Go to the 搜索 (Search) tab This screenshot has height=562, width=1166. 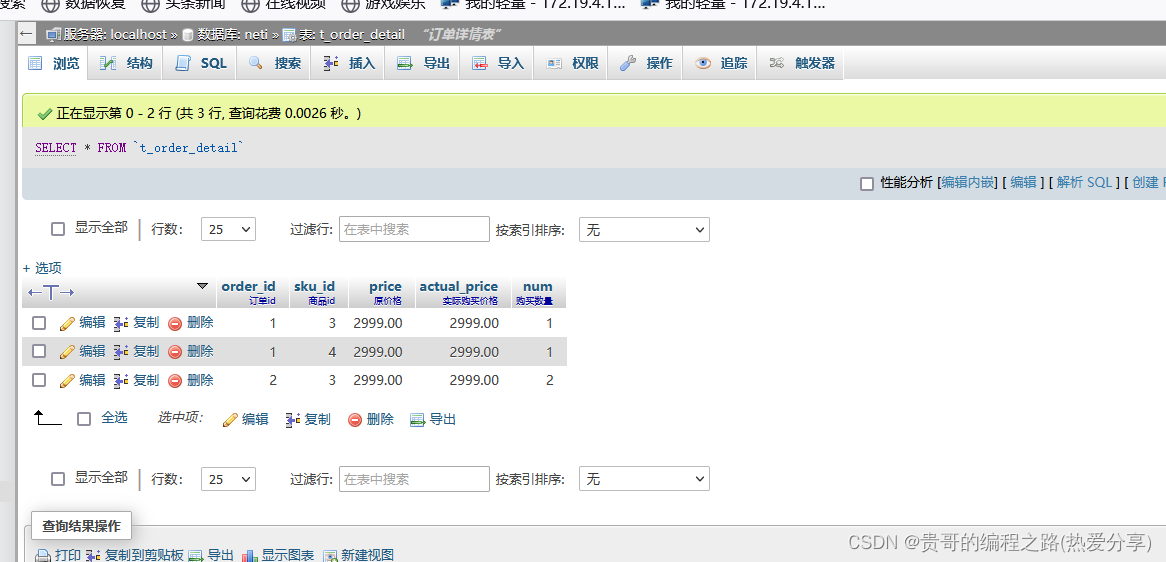tap(275, 64)
